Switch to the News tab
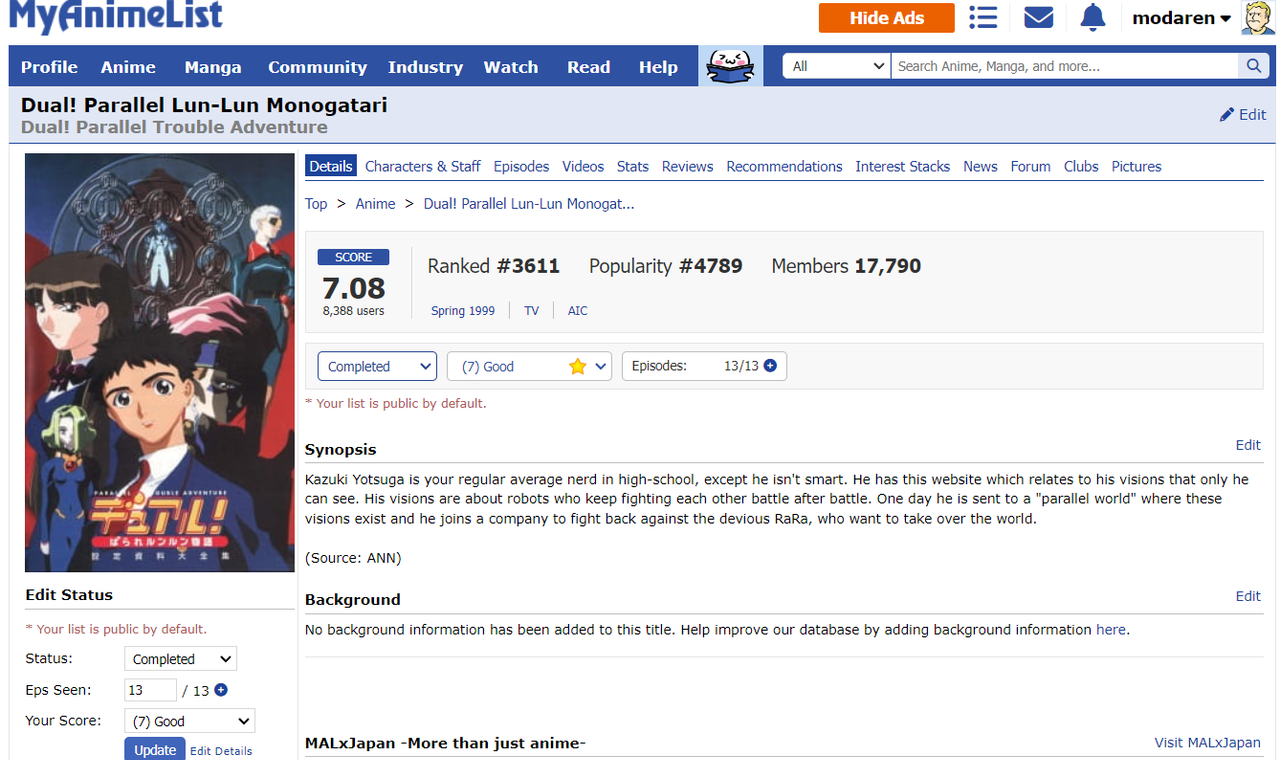This screenshot has height=760, width=1280. coord(980,166)
